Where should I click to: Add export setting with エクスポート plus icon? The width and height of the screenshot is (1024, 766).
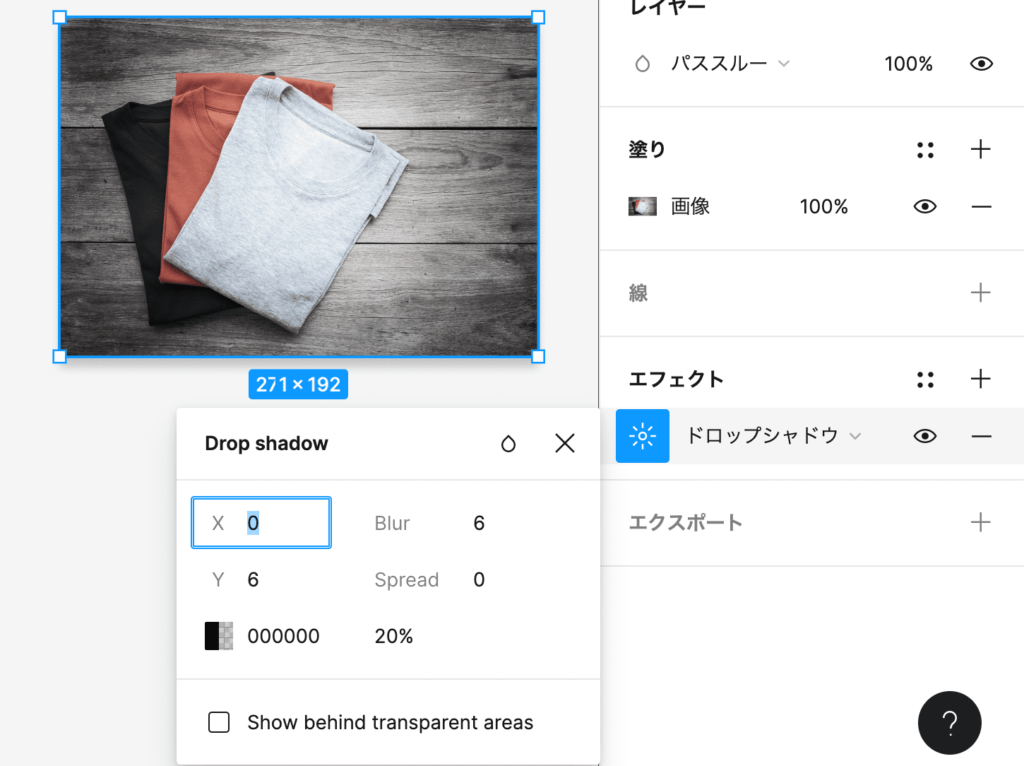pos(981,522)
